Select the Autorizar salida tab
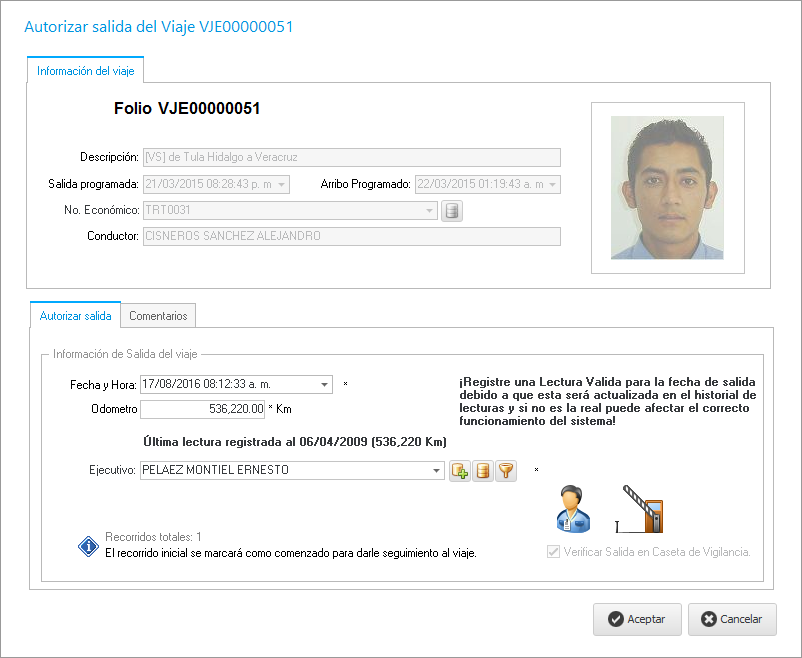The height and width of the screenshot is (658, 802). (75, 316)
